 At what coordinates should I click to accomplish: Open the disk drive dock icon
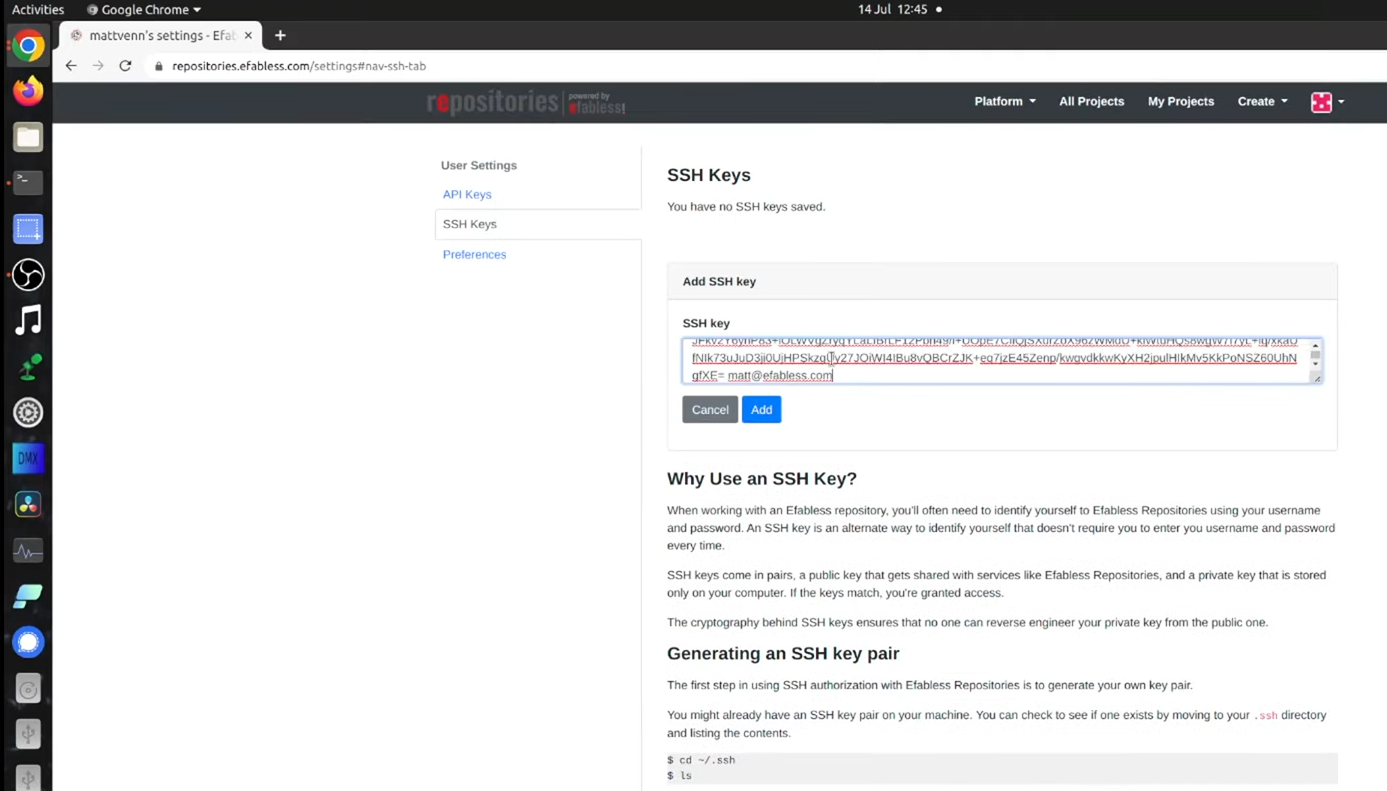click(x=28, y=688)
